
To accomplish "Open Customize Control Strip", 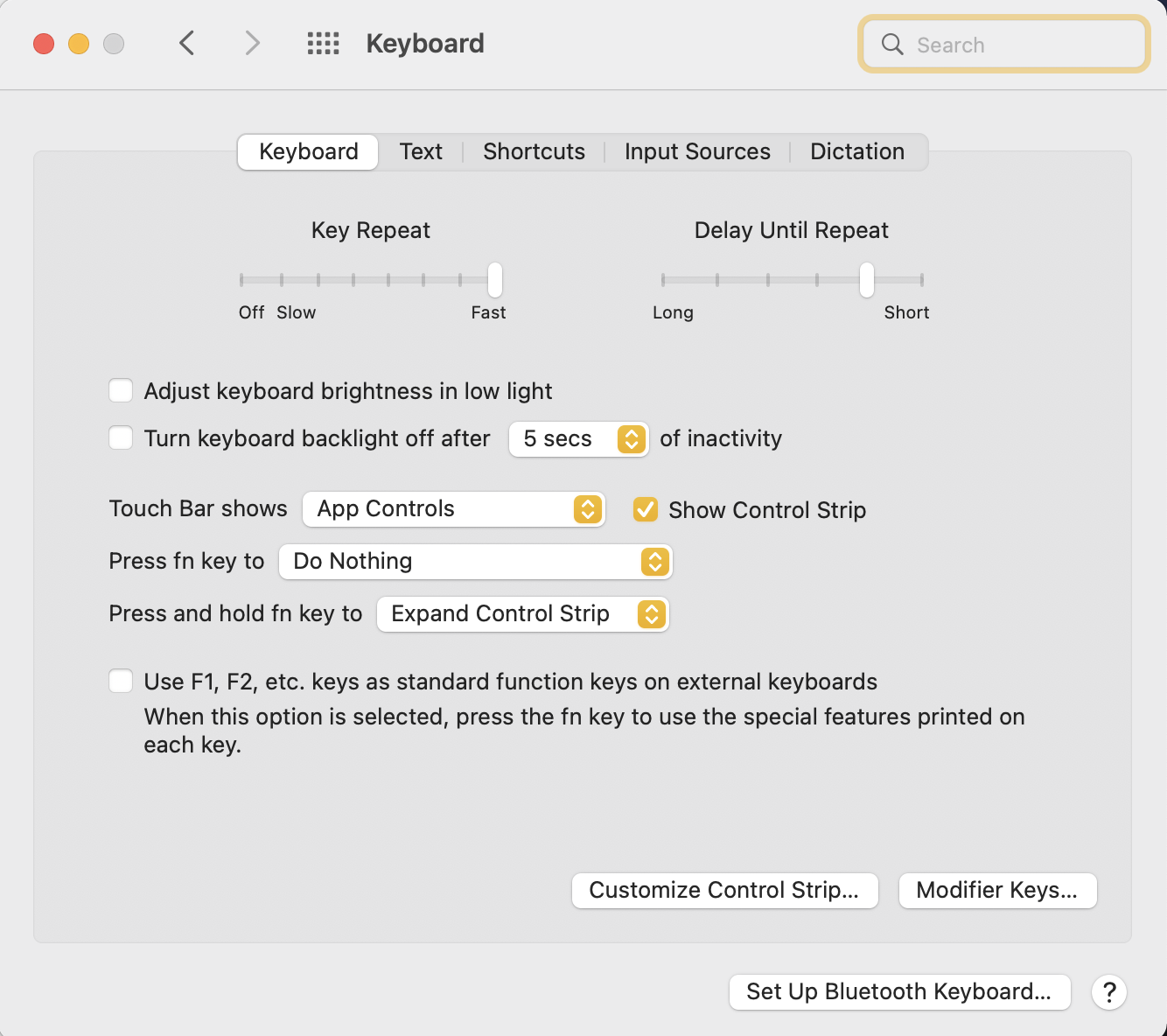I will click(x=724, y=891).
